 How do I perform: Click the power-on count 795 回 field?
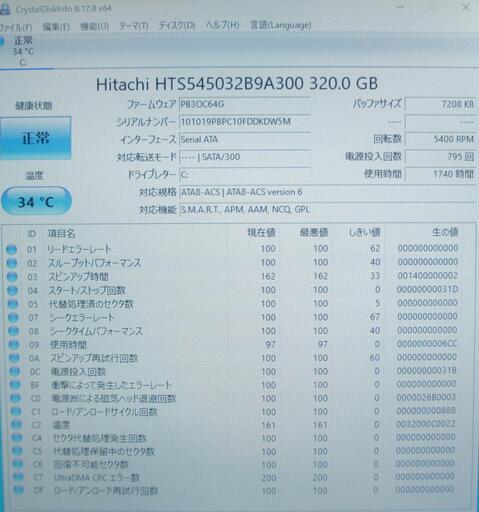coord(440,156)
